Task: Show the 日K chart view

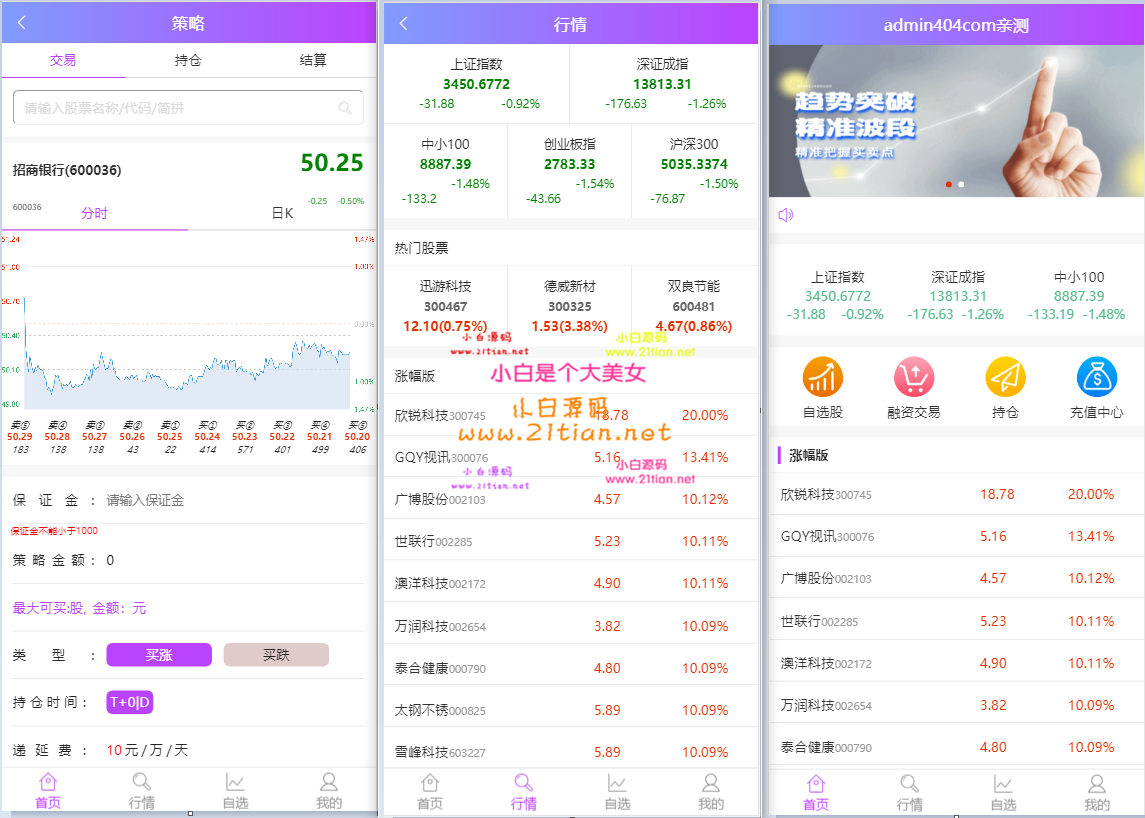Action: click(x=282, y=213)
